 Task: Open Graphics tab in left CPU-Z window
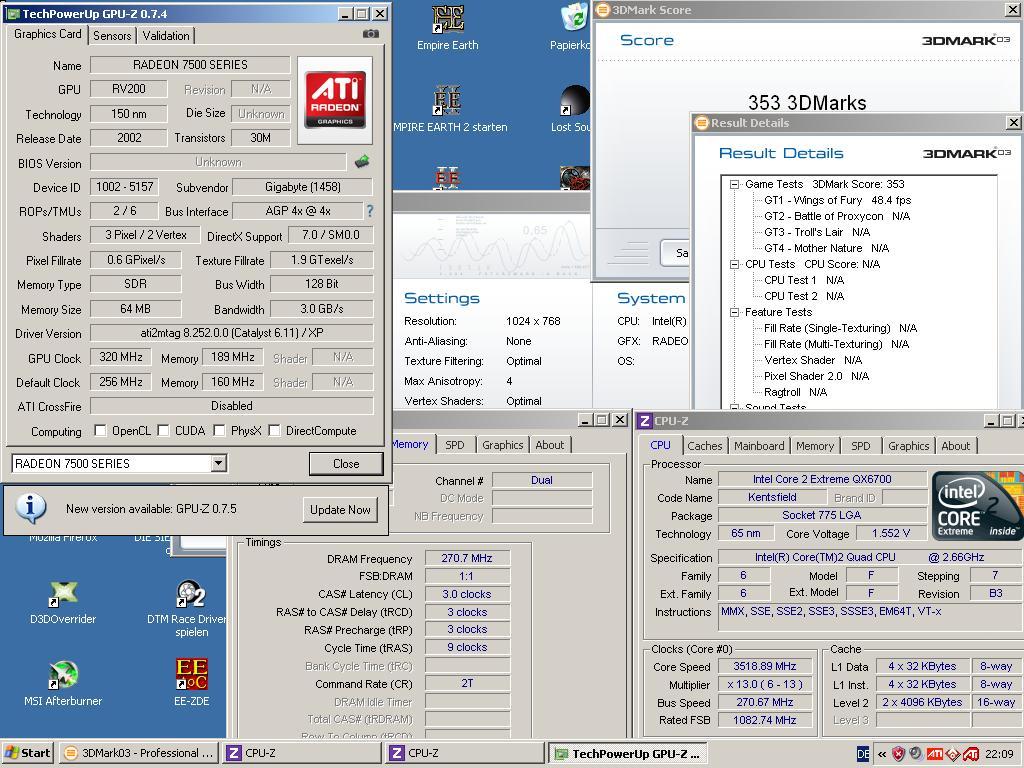(x=502, y=445)
